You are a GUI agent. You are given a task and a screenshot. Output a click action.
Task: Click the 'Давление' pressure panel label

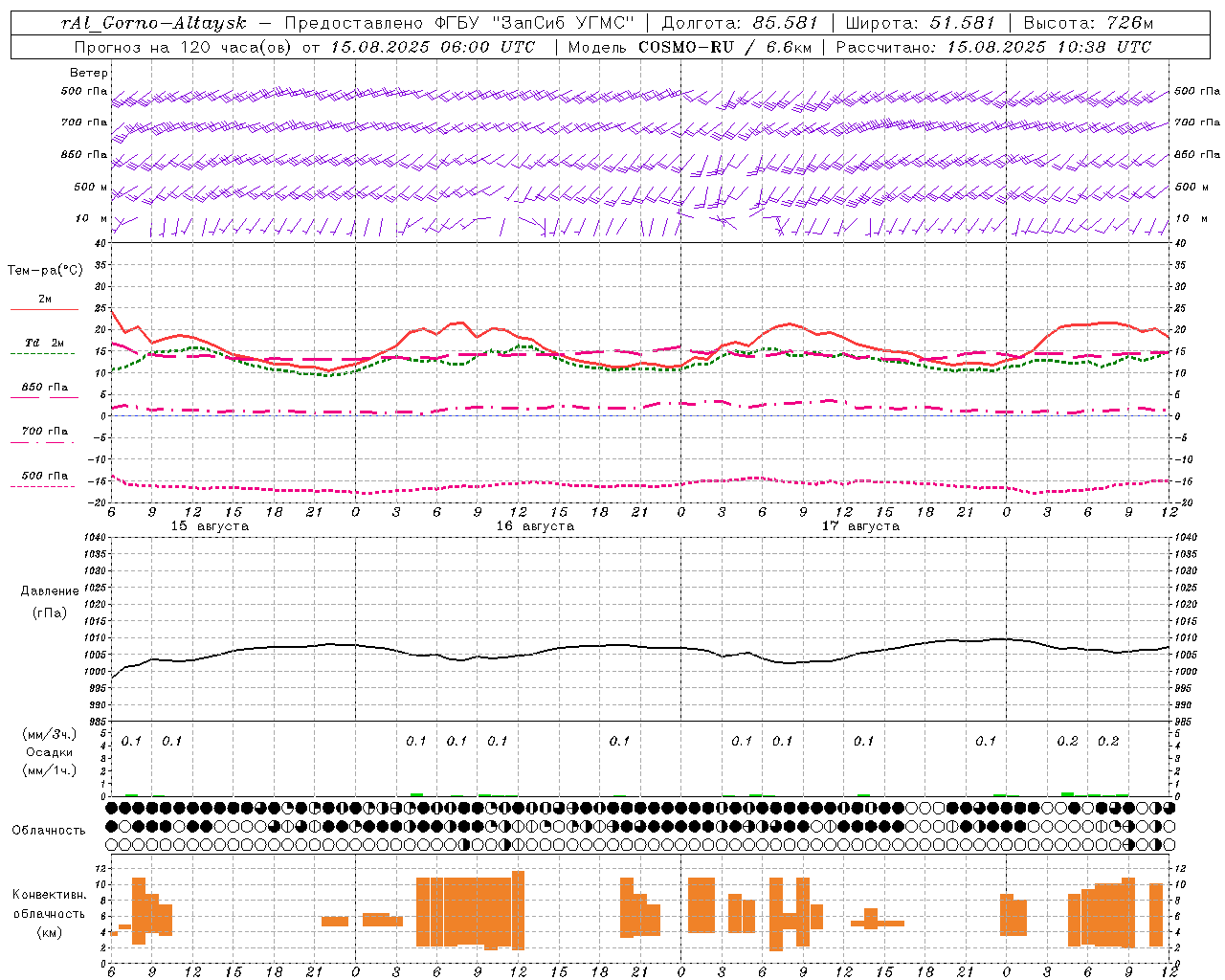[x=50, y=591]
